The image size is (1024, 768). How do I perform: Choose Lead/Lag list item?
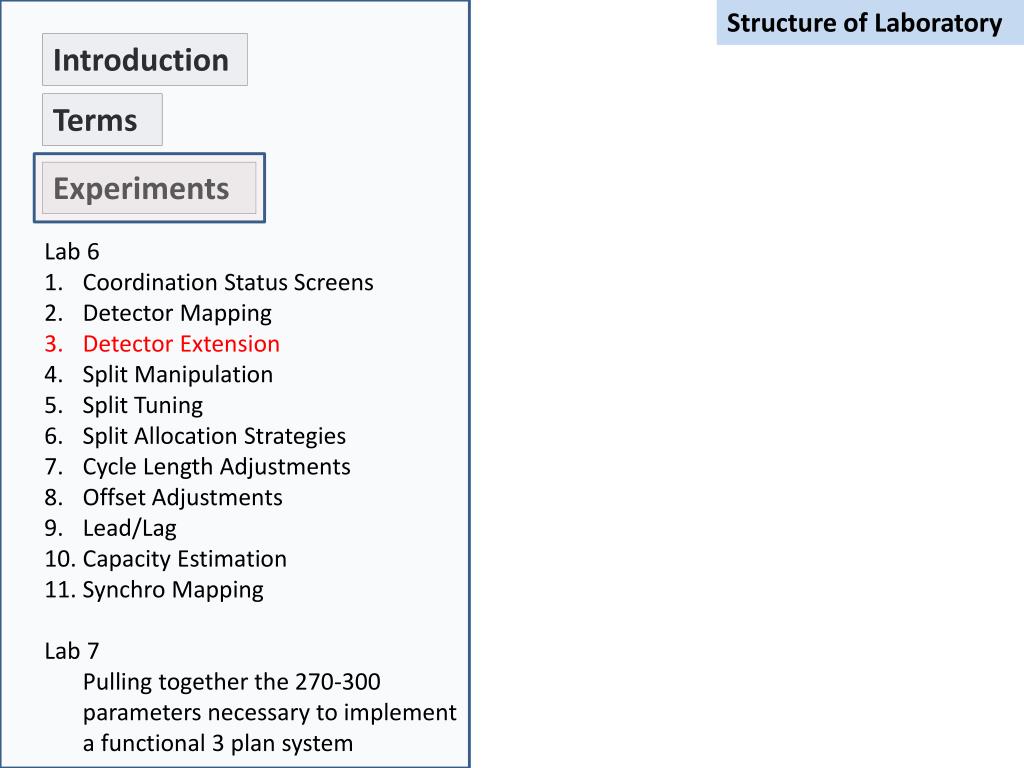click(110, 528)
